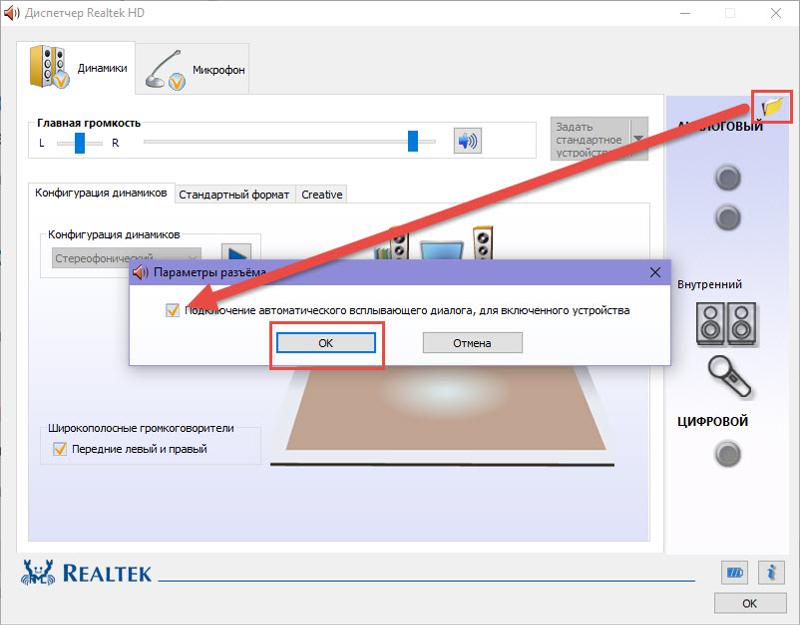Screen dimensions: 800x625
Task: Click the upper analog jack circle
Action: coord(728,178)
